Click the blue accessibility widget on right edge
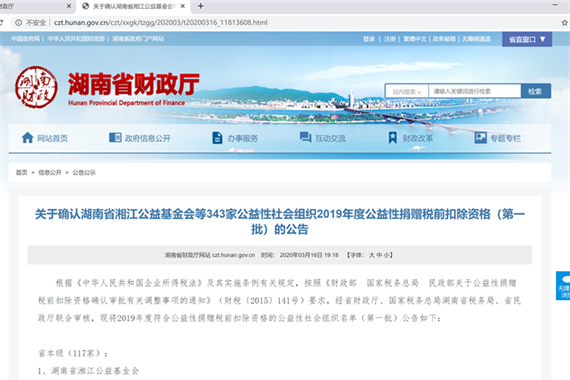 [563, 285]
